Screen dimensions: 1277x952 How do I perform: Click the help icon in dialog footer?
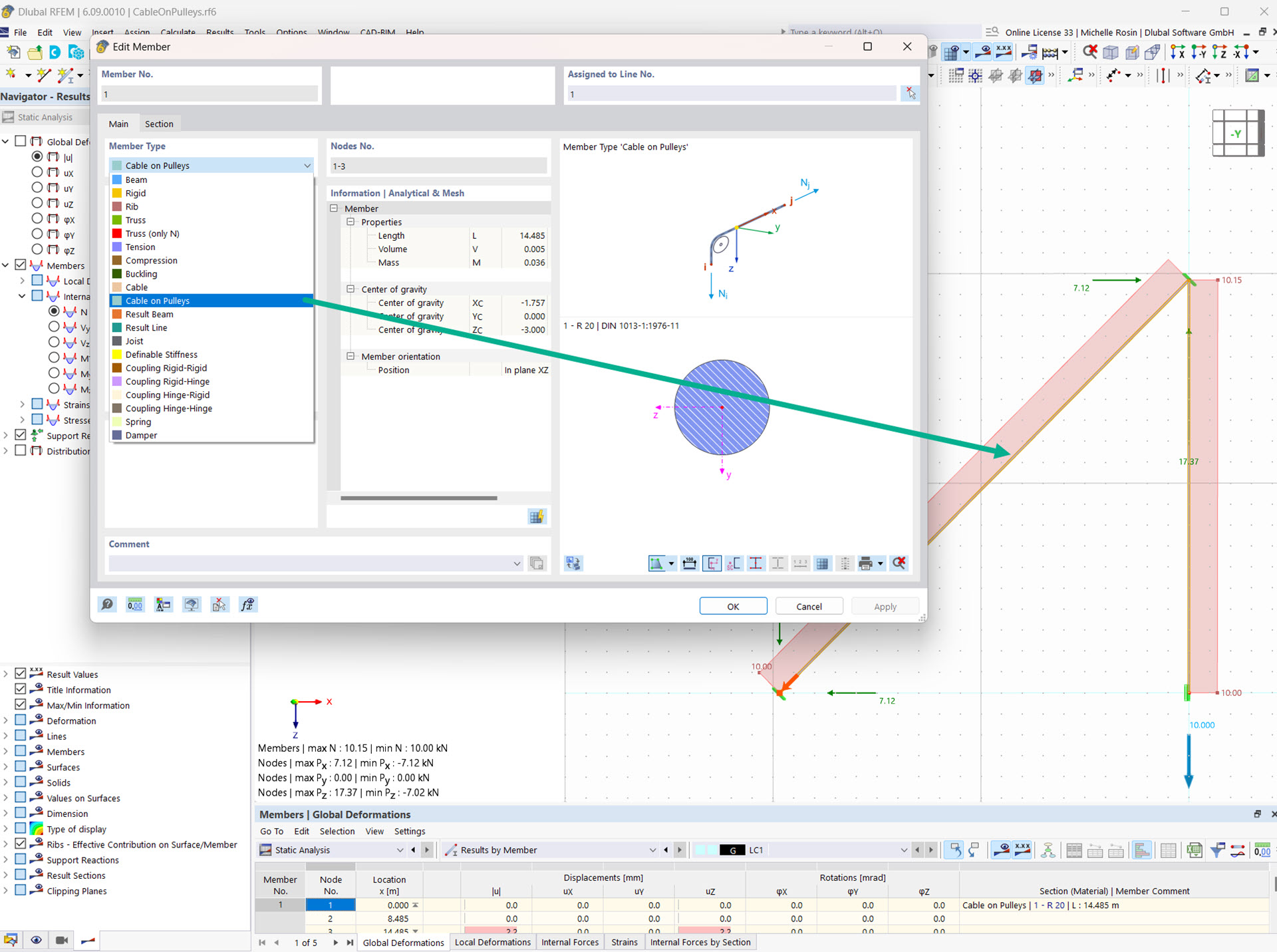(107, 605)
